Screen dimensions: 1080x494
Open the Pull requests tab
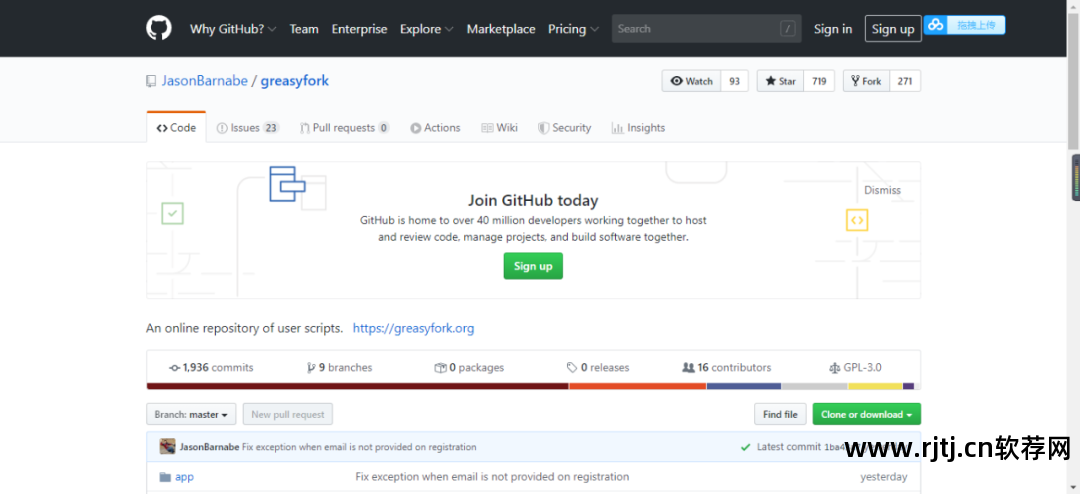pyautogui.click(x=344, y=127)
